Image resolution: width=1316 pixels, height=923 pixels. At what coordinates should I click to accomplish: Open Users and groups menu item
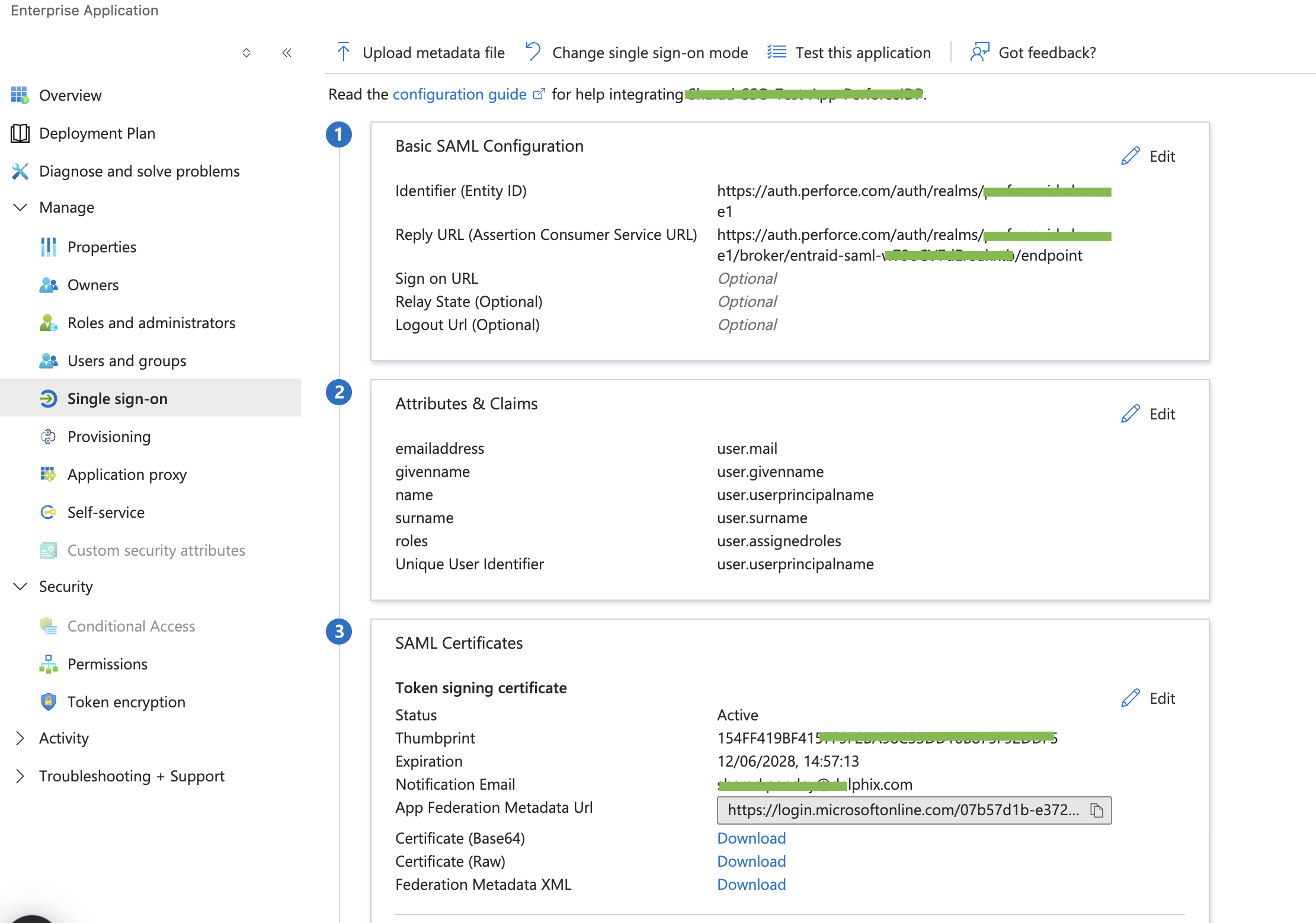[x=126, y=361]
